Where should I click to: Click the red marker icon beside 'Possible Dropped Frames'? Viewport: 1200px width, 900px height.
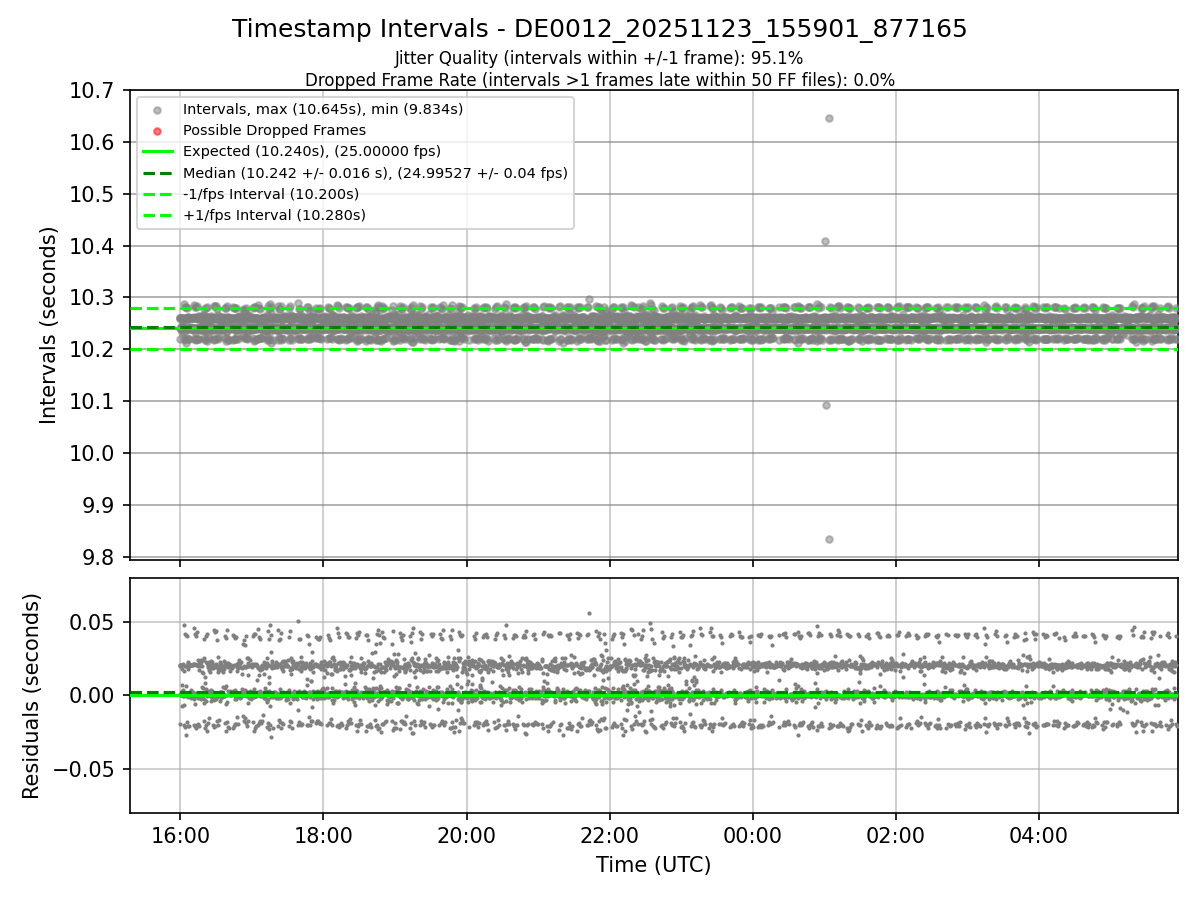click(x=157, y=131)
